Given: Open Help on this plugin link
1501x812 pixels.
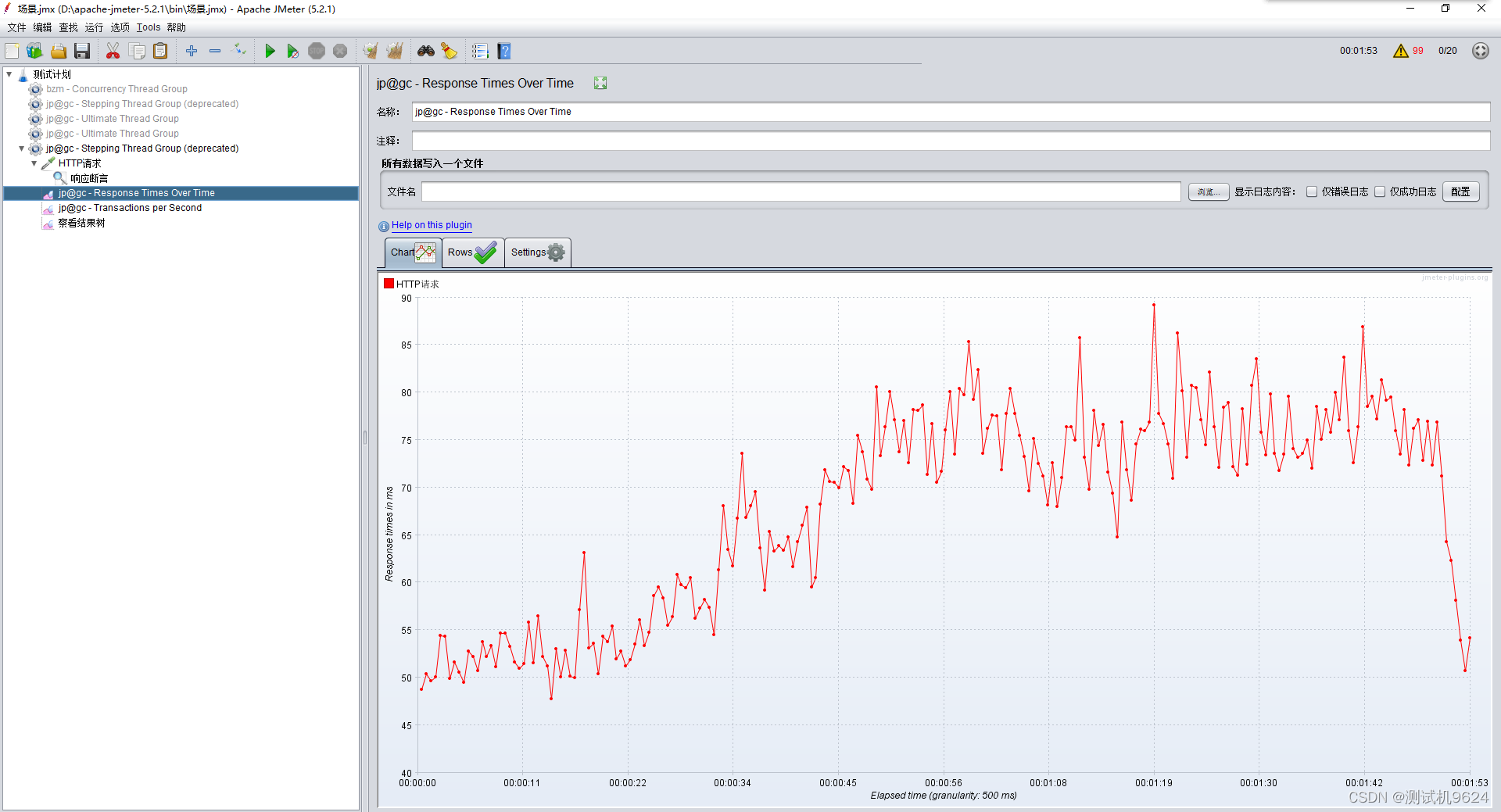Looking at the screenshot, I should click(x=432, y=225).
